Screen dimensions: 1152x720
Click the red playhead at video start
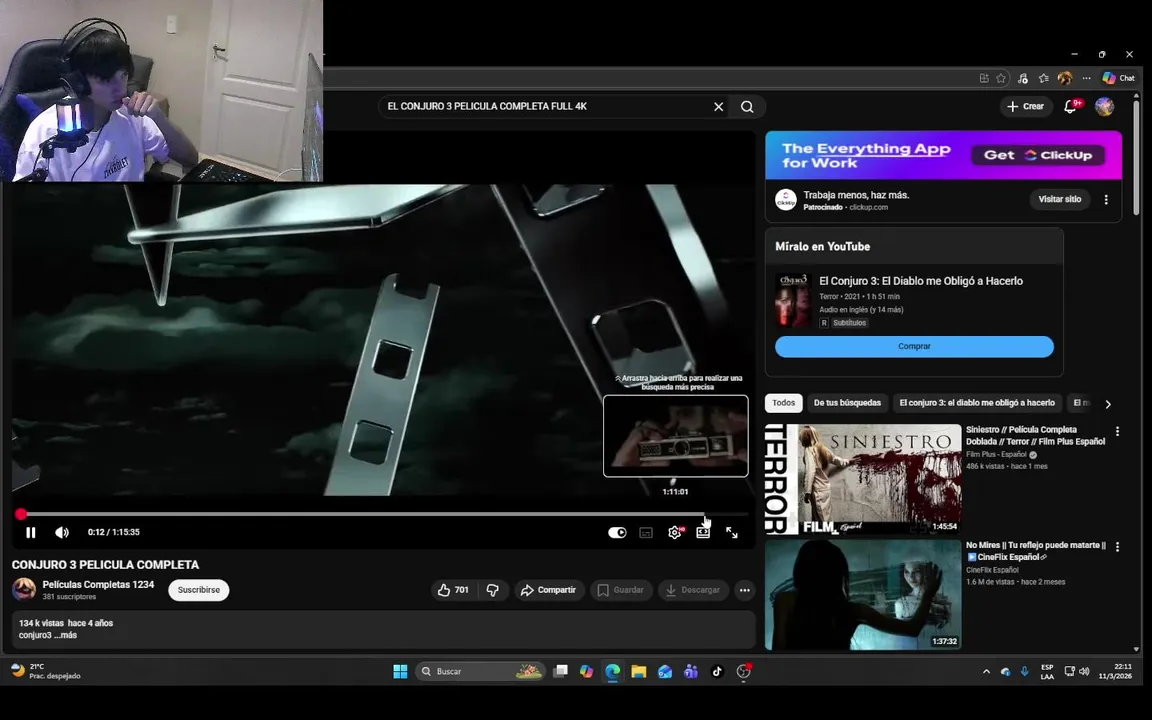point(21,514)
